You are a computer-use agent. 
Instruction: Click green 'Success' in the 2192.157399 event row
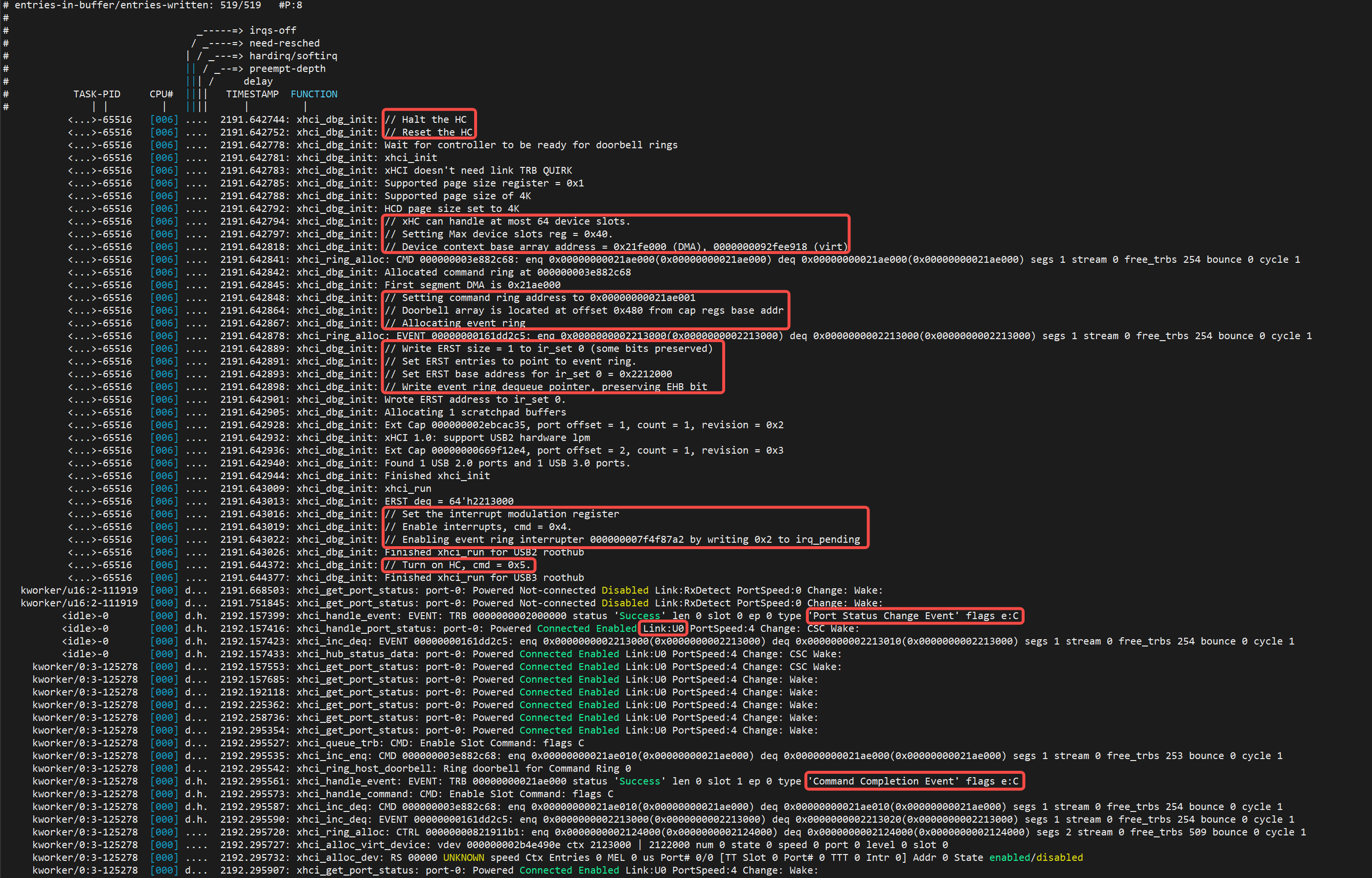tap(639, 616)
